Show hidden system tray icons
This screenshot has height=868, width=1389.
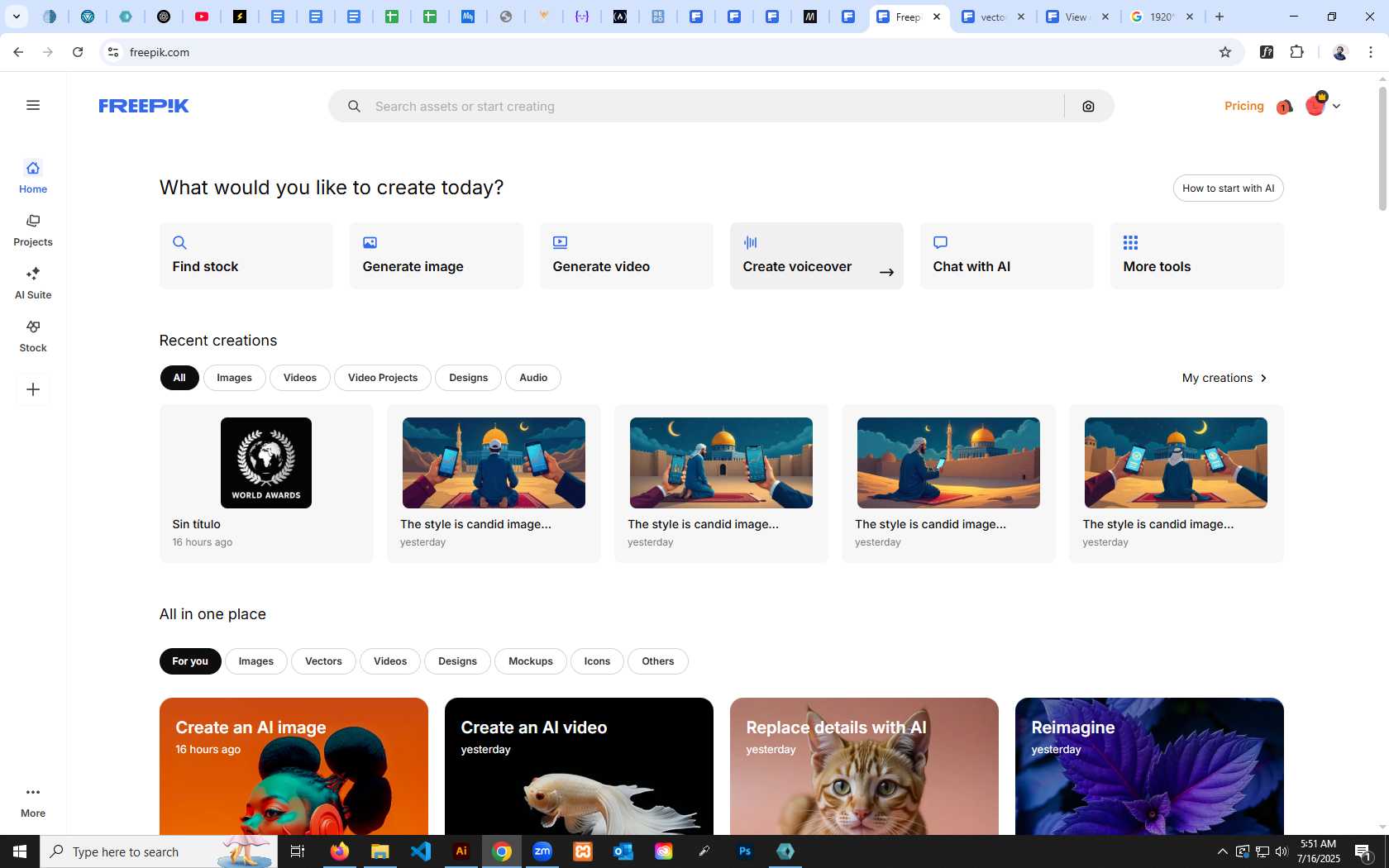point(1222,851)
